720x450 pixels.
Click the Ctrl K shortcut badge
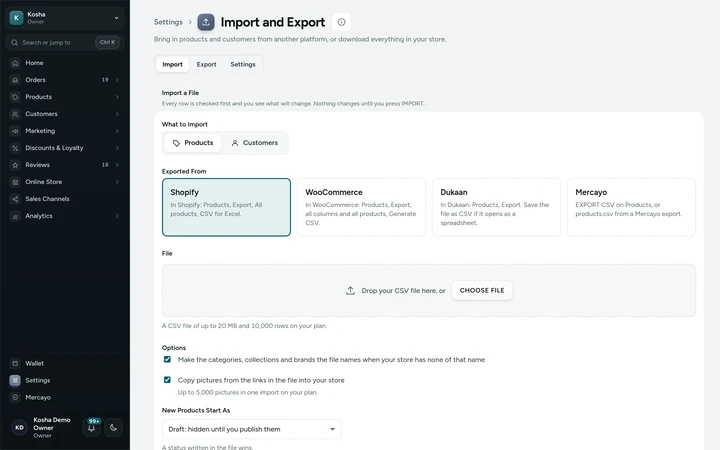(x=107, y=42)
